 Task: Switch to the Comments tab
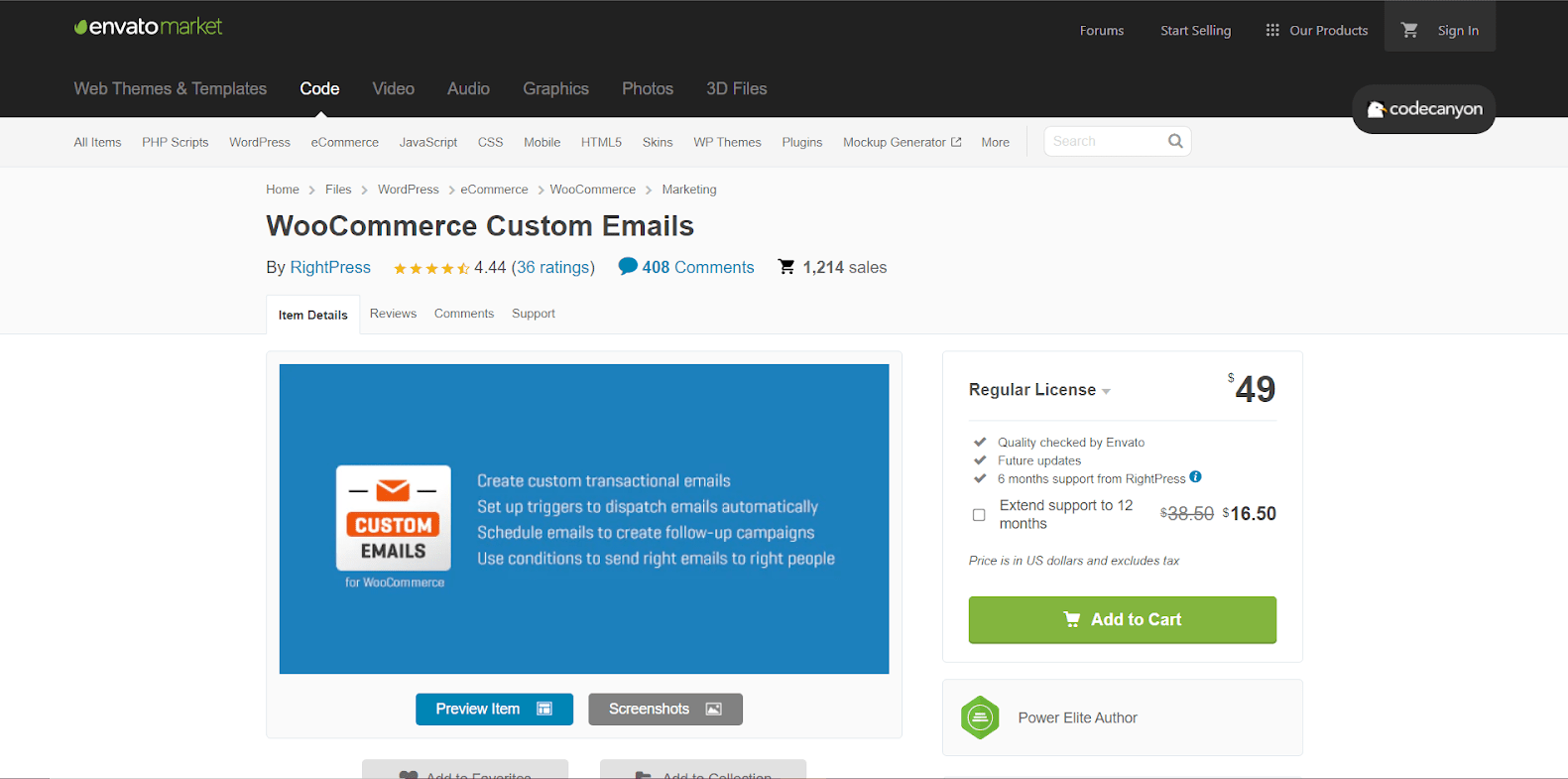click(464, 314)
